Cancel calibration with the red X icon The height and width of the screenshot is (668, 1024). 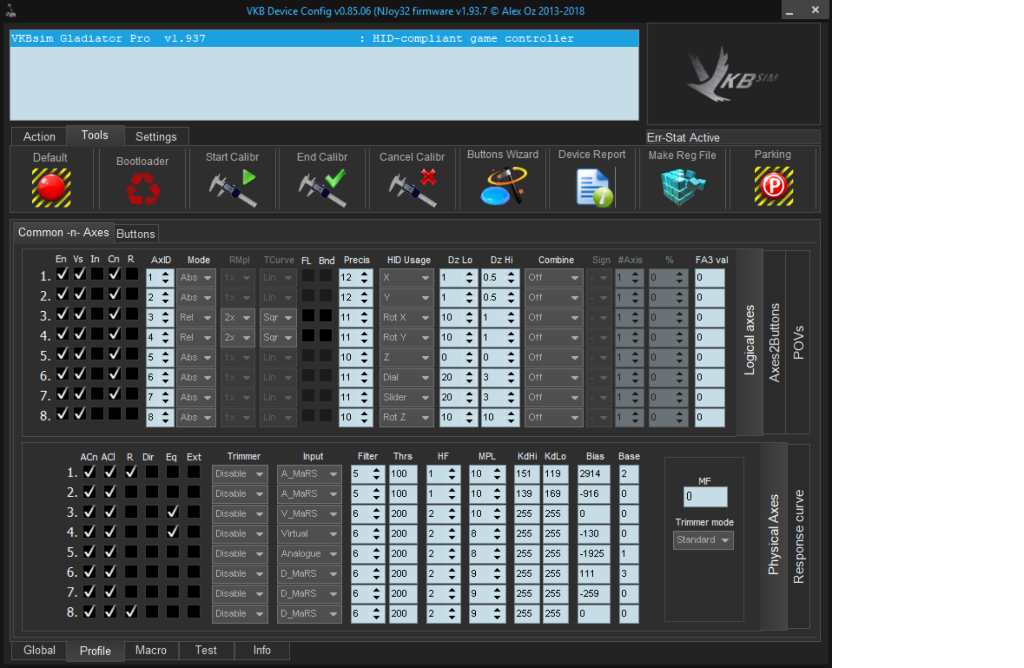(x=413, y=188)
